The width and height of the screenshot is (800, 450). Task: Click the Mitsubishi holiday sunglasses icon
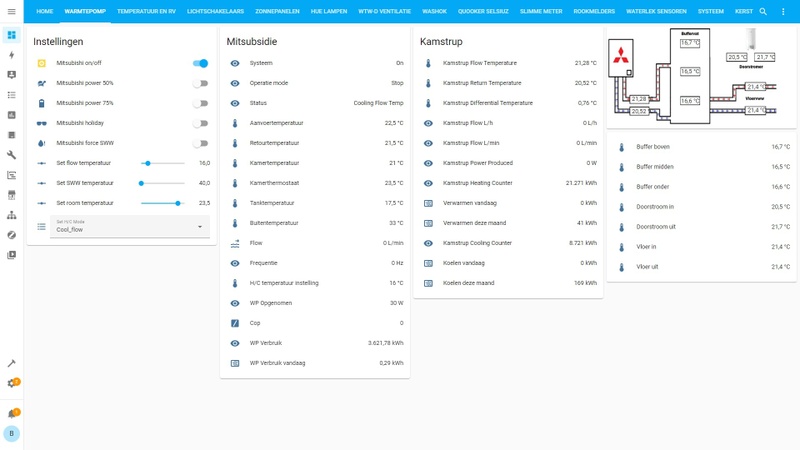click(x=42, y=123)
